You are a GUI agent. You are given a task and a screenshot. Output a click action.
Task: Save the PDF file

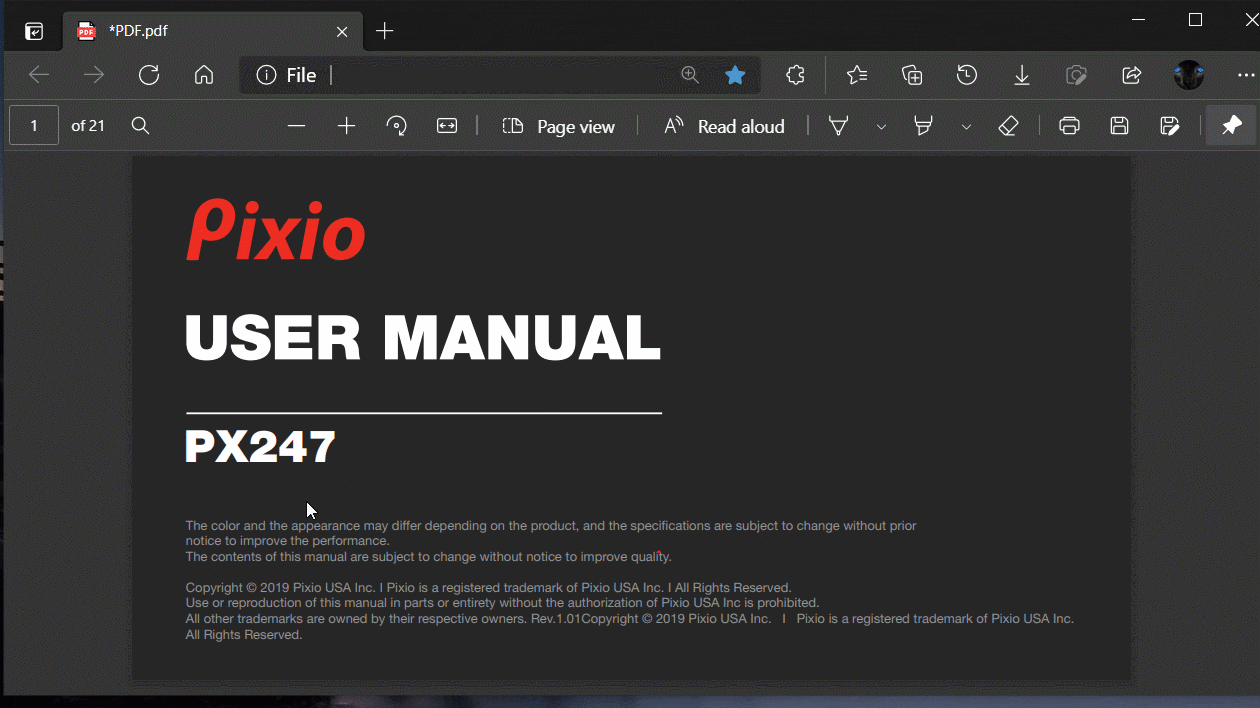1119,126
